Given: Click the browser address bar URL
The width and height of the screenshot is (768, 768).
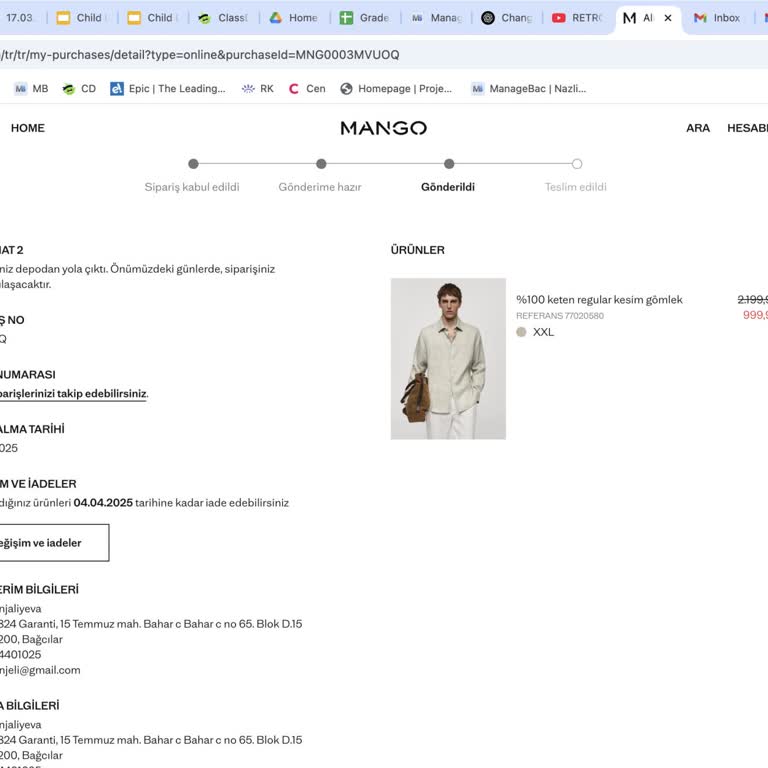Looking at the screenshot, I should (x=200, y=54).
